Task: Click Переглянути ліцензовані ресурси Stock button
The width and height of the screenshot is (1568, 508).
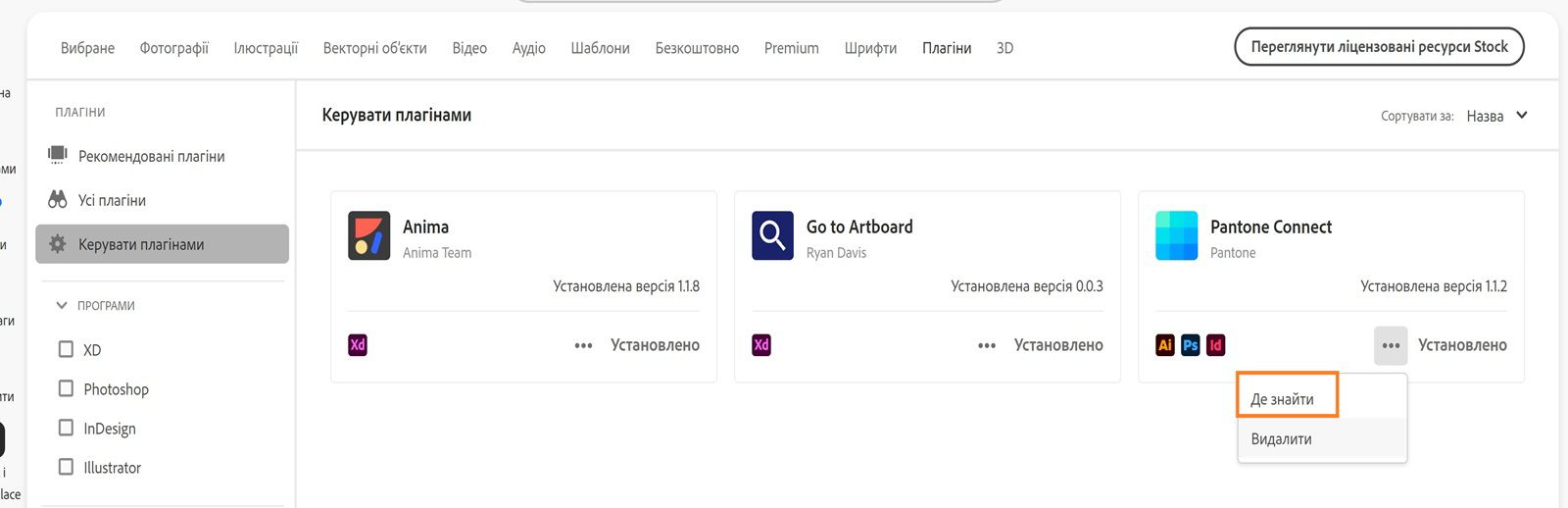Action: point(1379,46)
